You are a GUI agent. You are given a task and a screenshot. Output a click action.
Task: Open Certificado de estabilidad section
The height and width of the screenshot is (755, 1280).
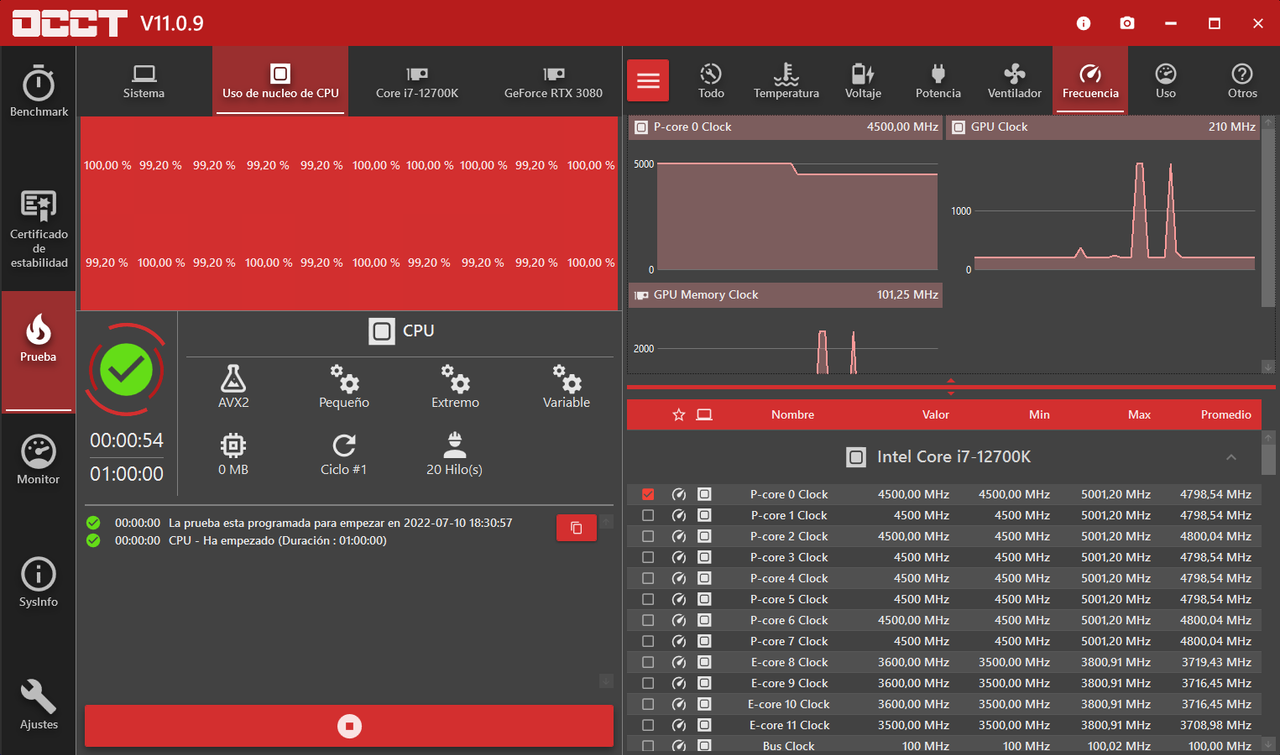point(38,230)
